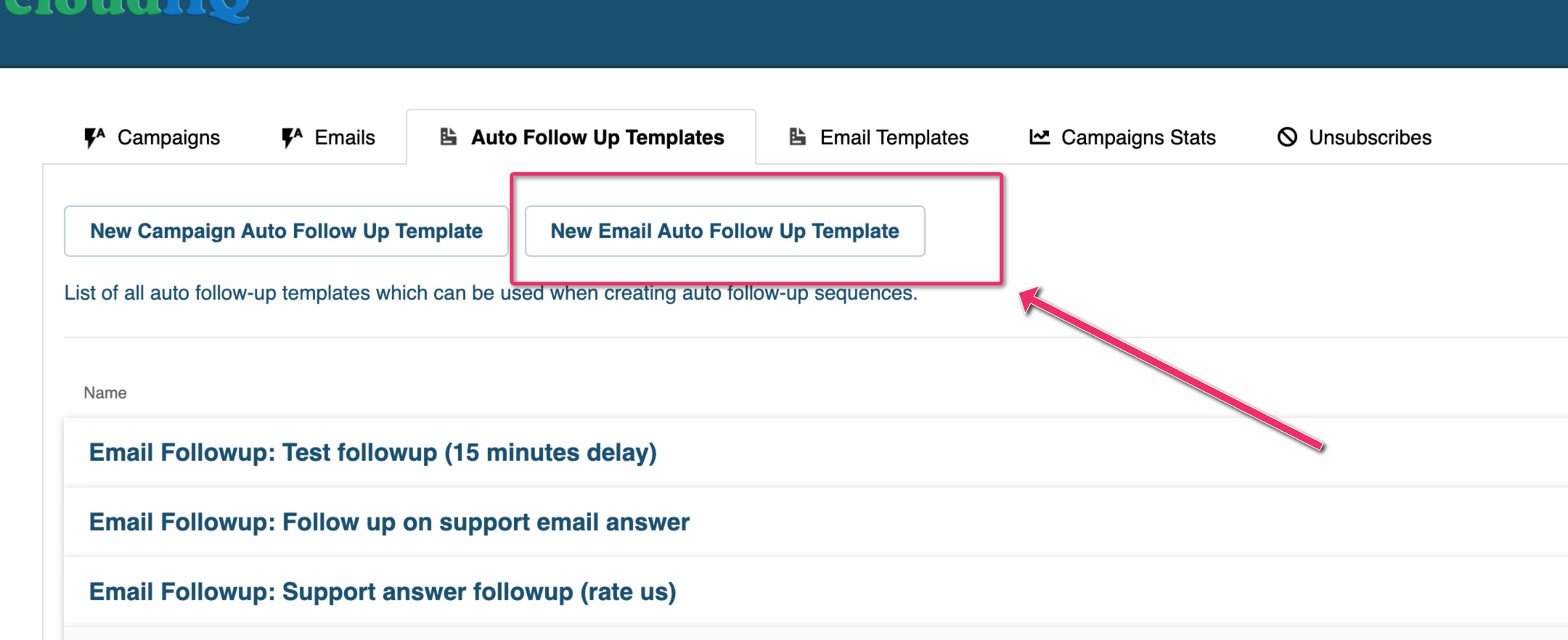Click the auto follow-up templates description text
Viewport: 1568px width, 640px height.
[491, 293]
